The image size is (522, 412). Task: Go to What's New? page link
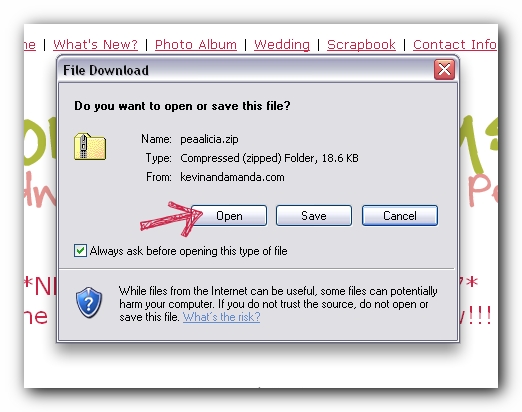tap(95, 44)
